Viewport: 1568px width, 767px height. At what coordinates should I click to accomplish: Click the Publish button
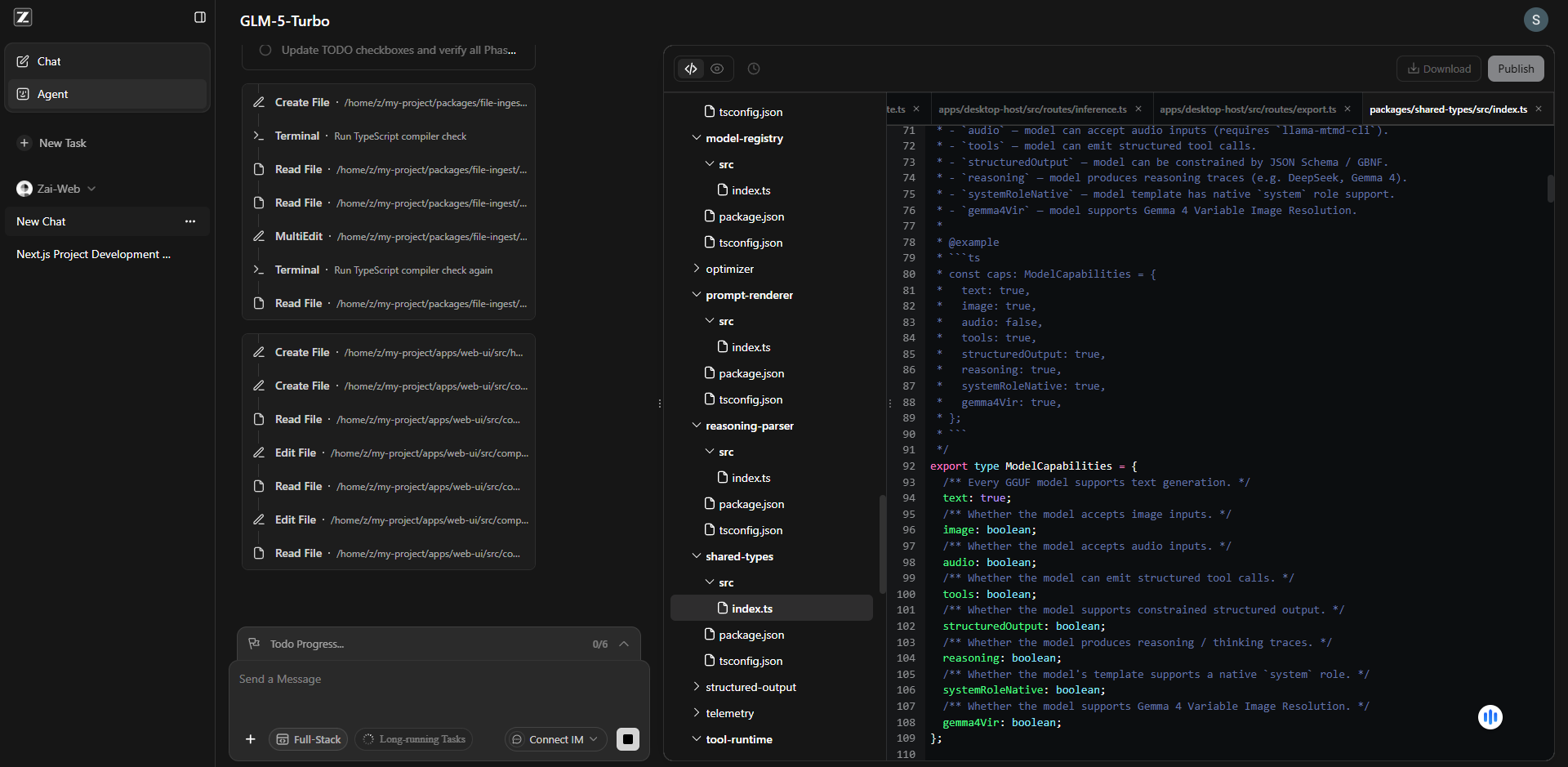[1515, 69]
